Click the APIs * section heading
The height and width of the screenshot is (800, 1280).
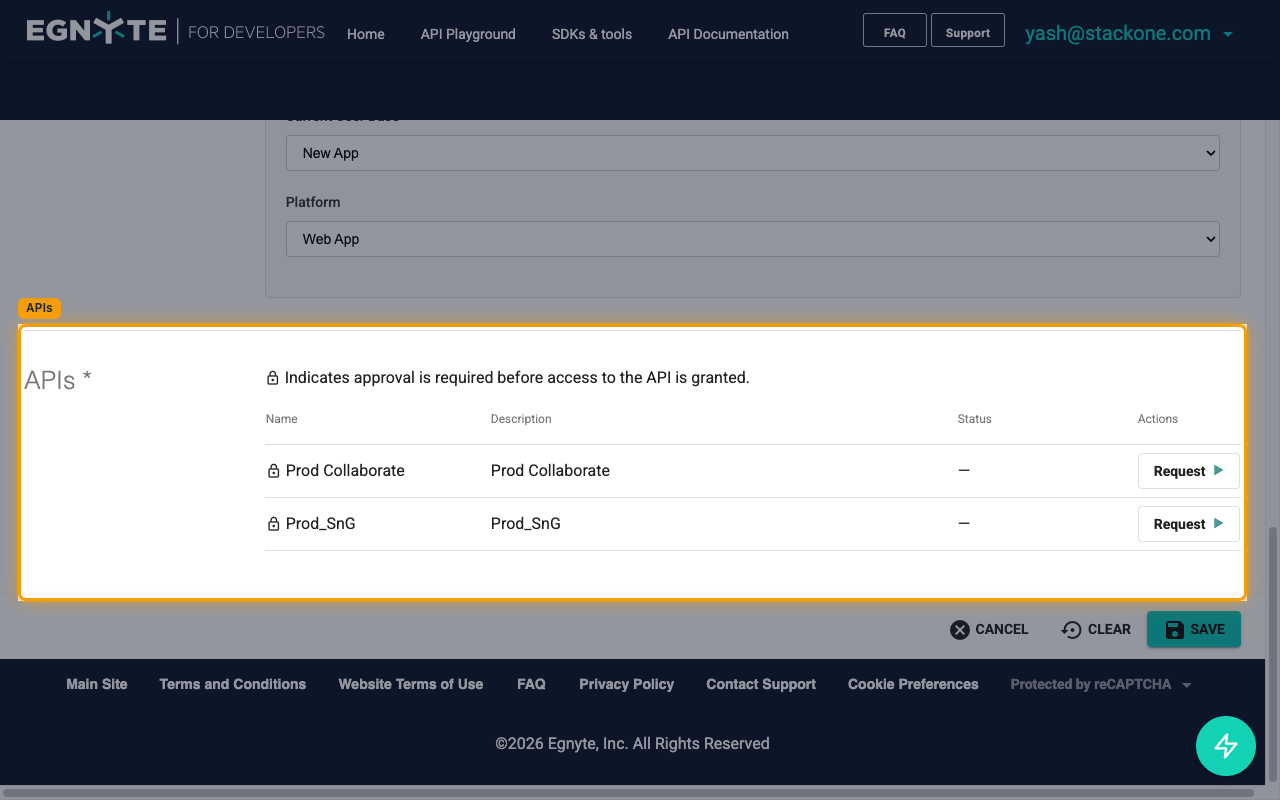click(x=58, y=380)
